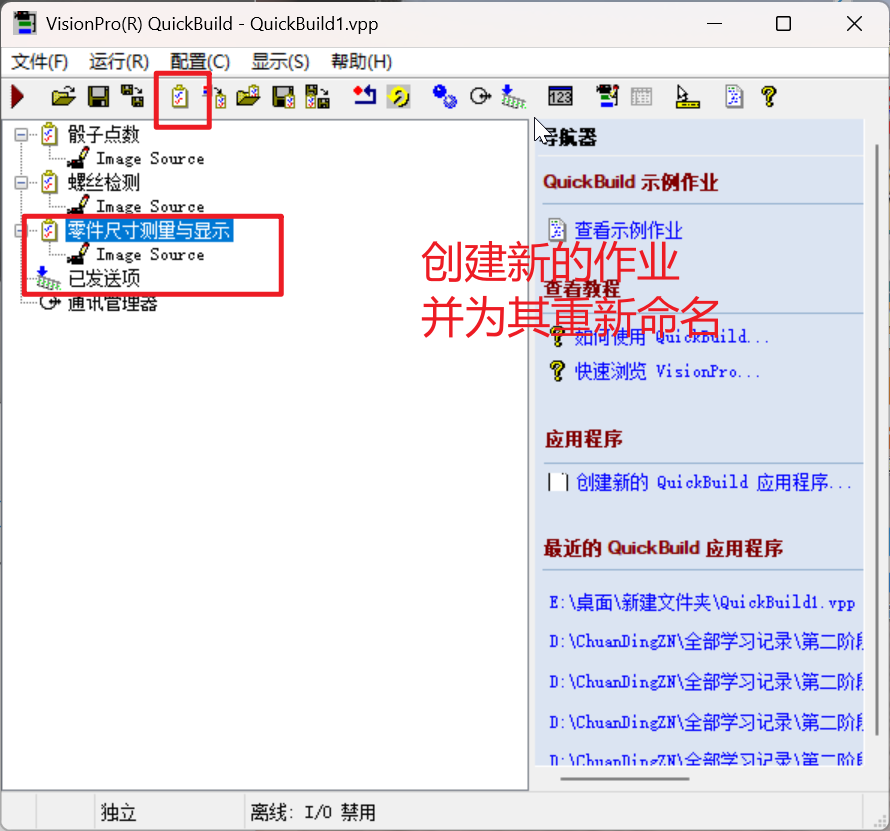890x831 pixels.
Task: Click the open QuickBuild application folder icon
Action: pos(63,96)
